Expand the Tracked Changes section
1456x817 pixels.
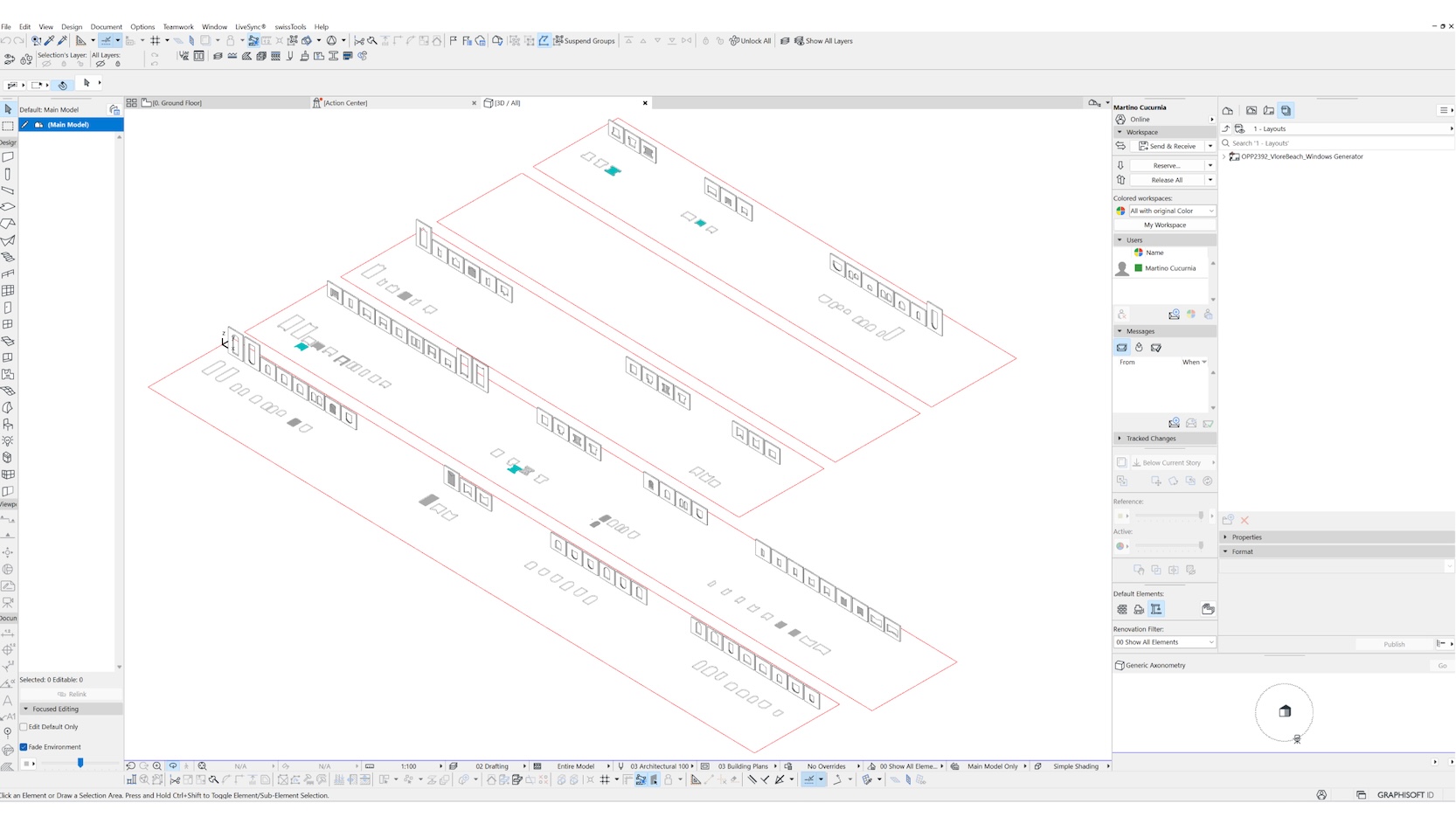[1120, 439]
